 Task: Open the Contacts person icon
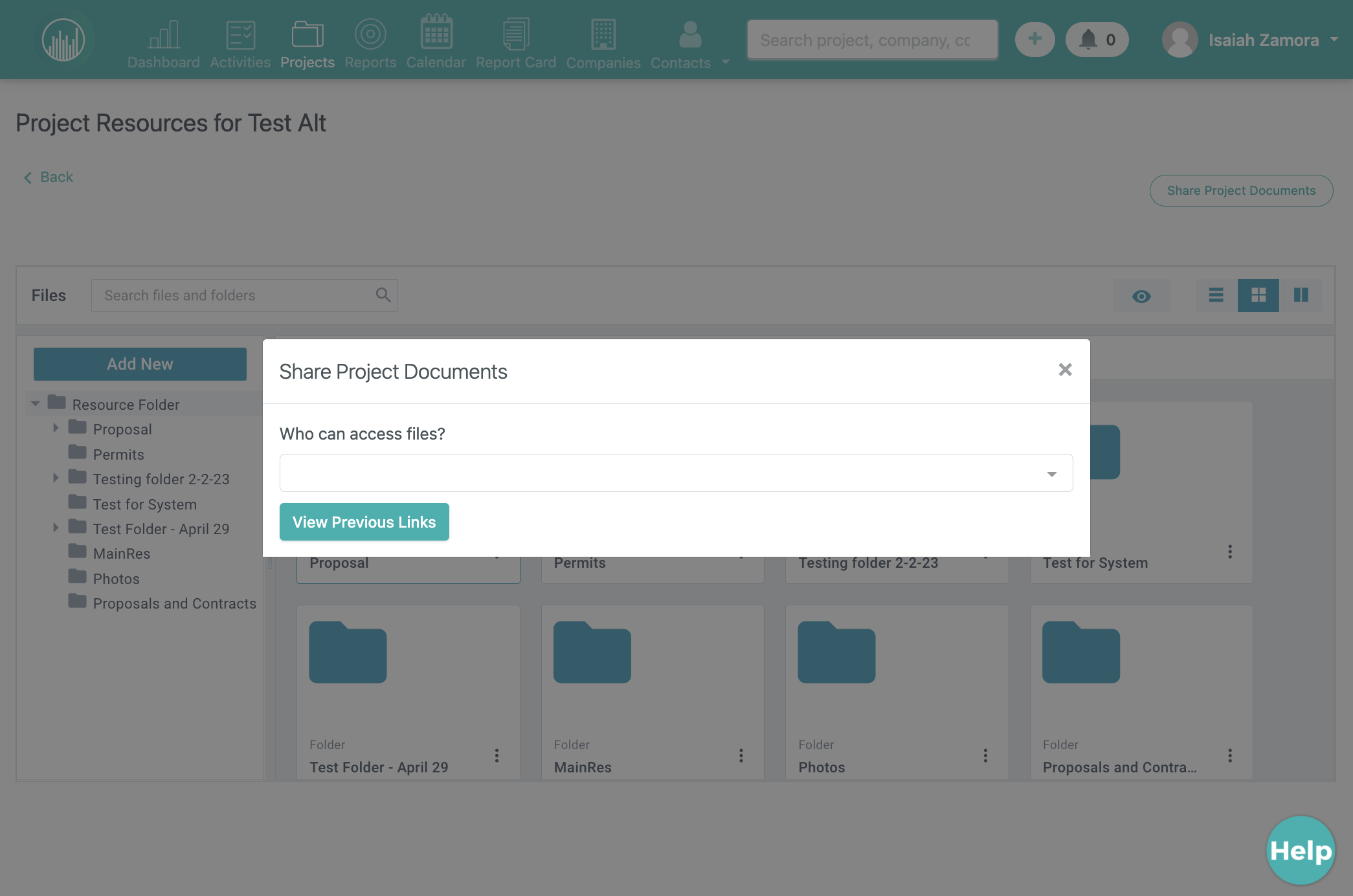pos(690,34)
